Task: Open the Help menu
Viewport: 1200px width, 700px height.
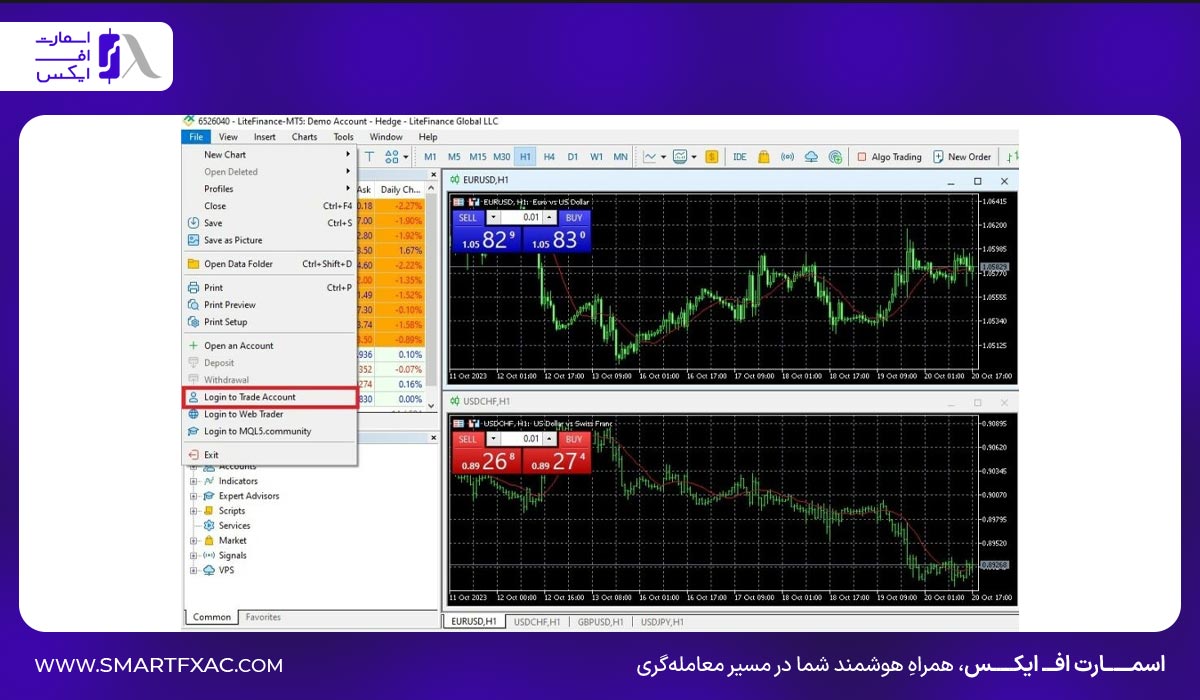Action: click(x=428, y=137)
